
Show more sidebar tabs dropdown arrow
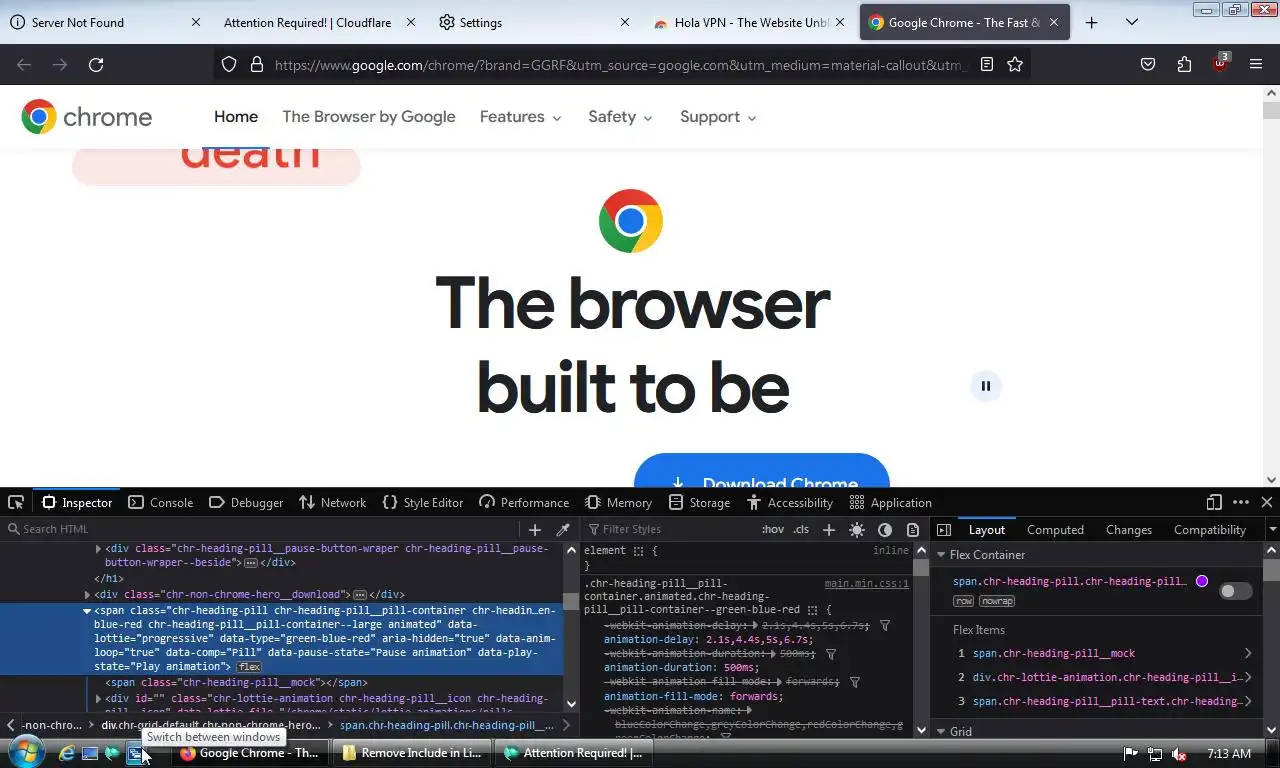point(1272,530)
